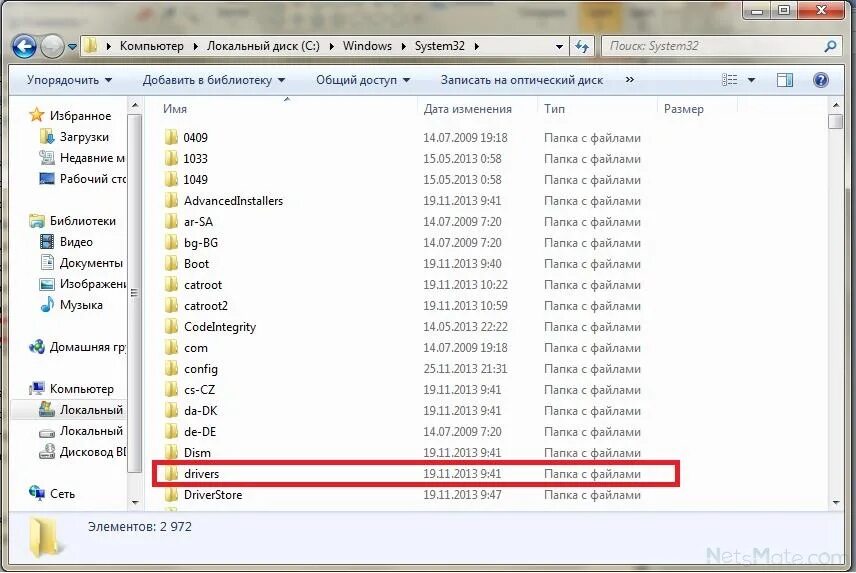Open Загрузки in the navigation pane
856x573 pixels.
pyautogui.click(x=84, y=137)
